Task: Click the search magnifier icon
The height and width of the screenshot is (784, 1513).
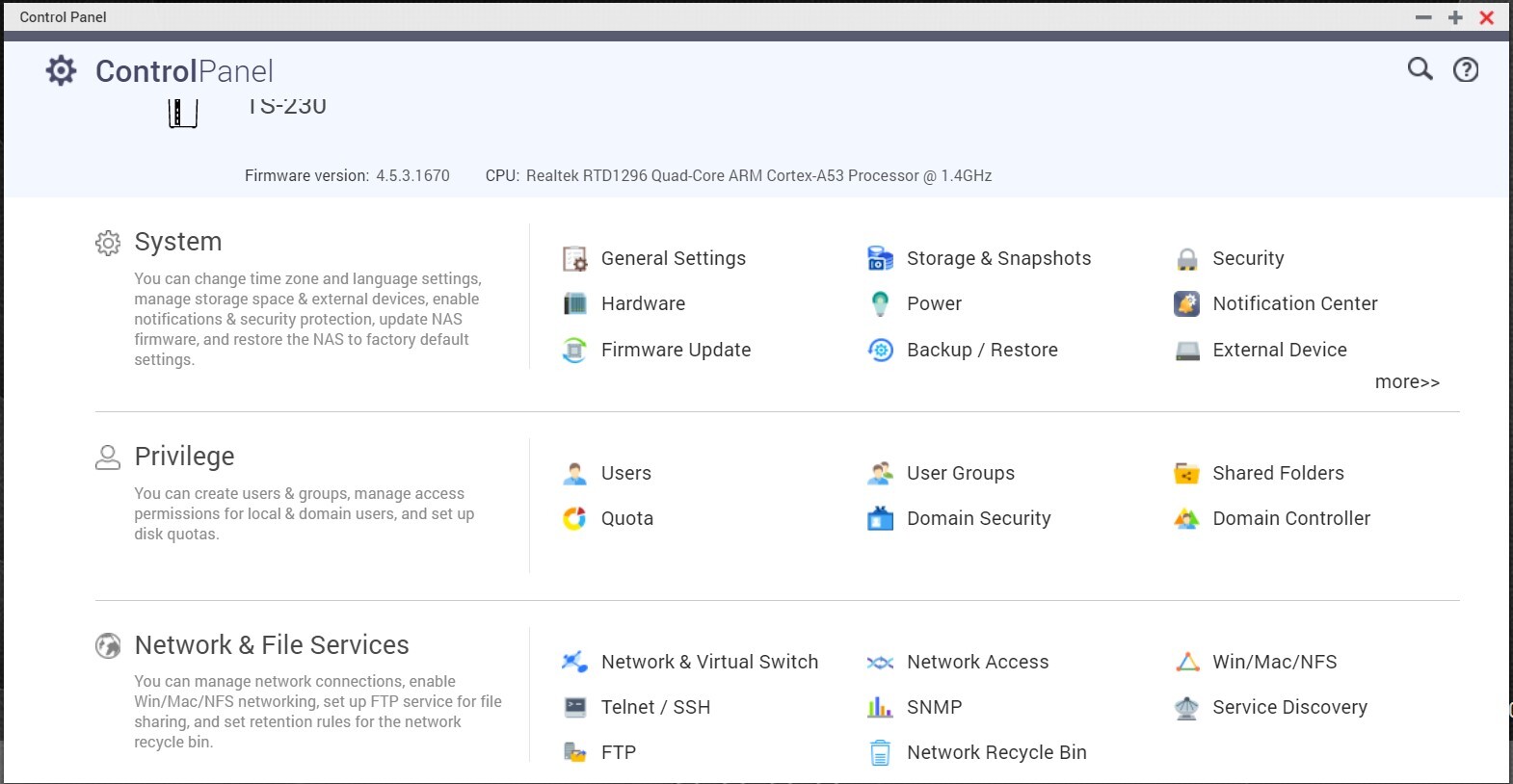Action: coord(1420,69)
